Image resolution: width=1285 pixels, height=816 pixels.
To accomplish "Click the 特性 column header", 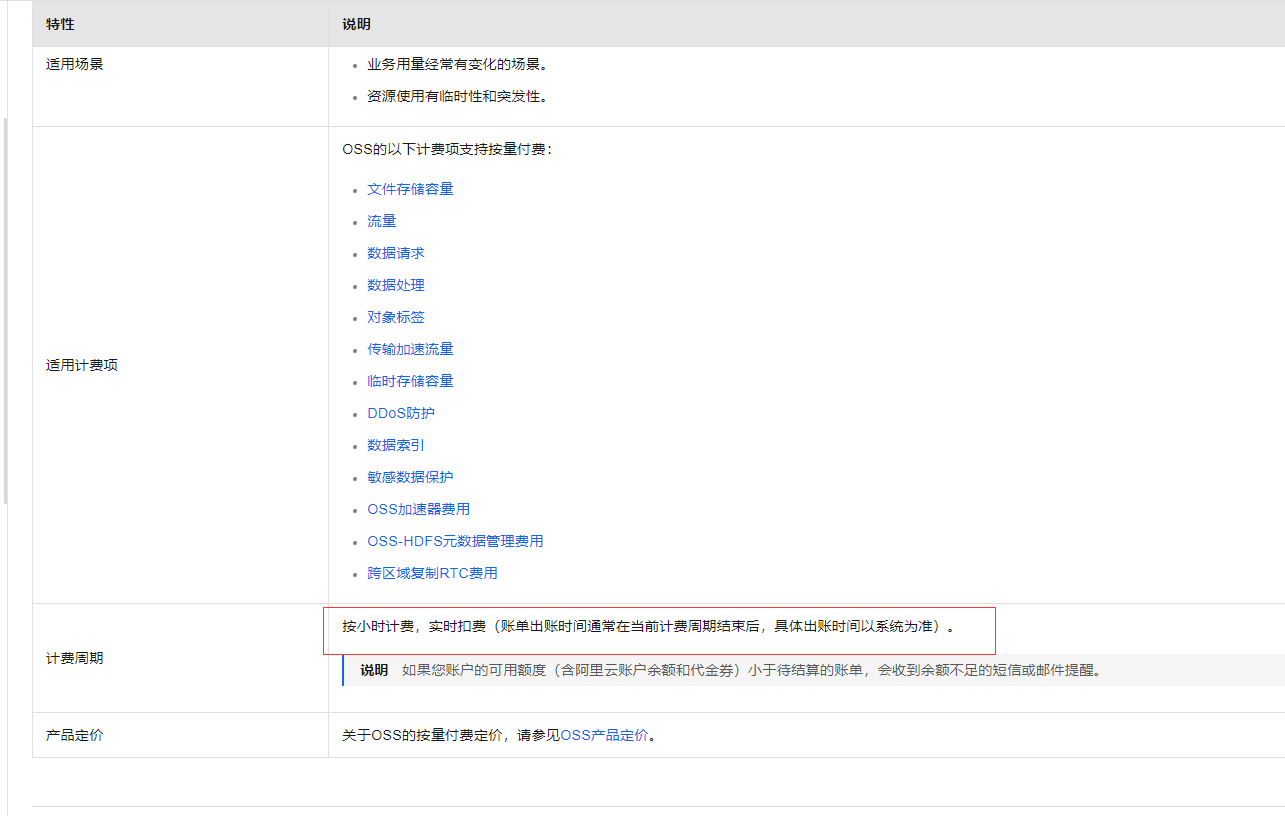I will [60, 24].
